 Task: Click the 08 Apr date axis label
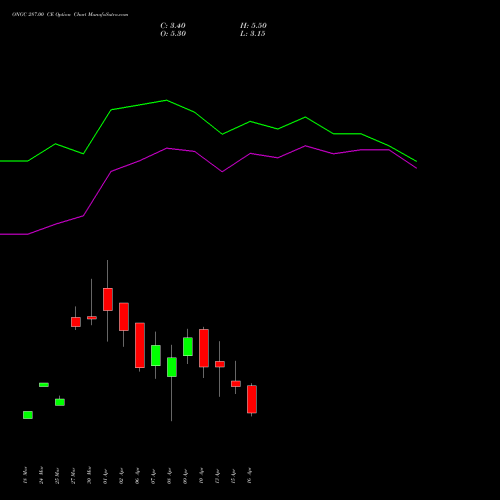(x=169, y=475)
